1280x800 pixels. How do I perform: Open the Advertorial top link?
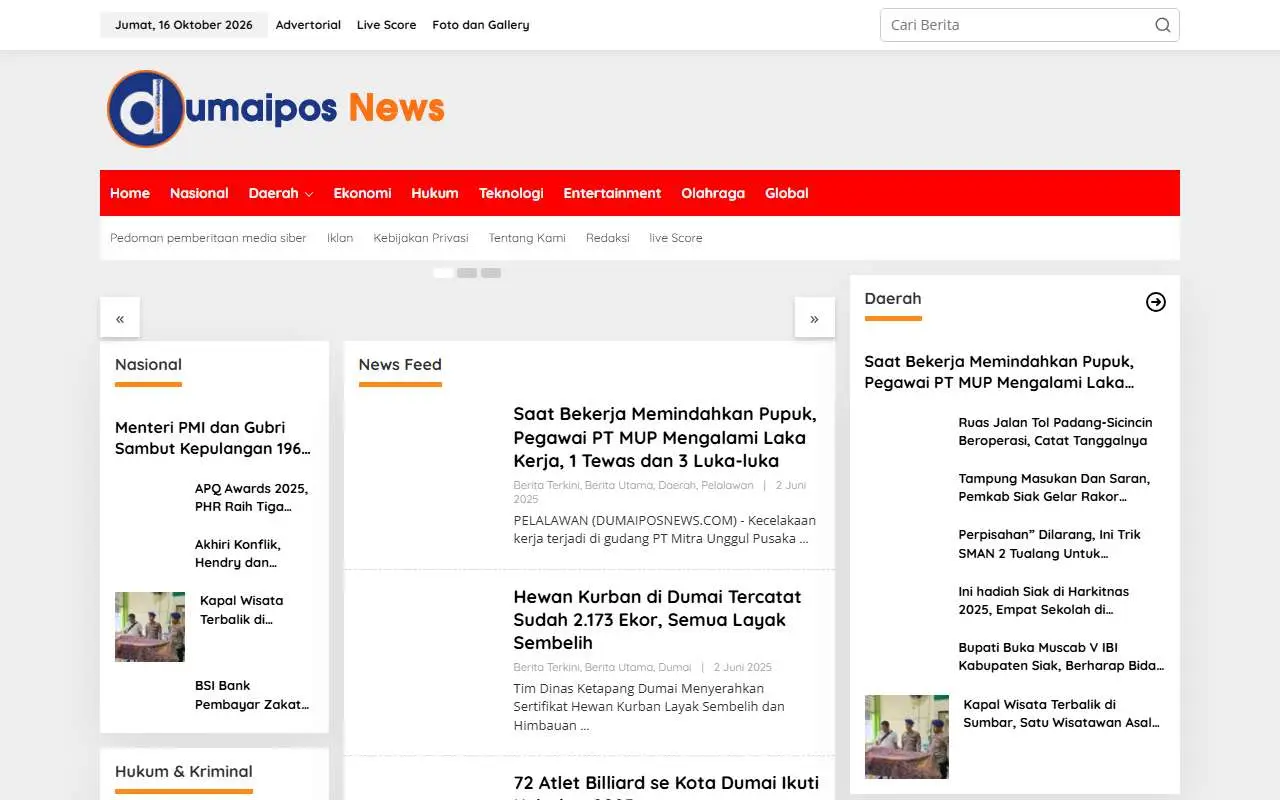(x=308, y=25)
